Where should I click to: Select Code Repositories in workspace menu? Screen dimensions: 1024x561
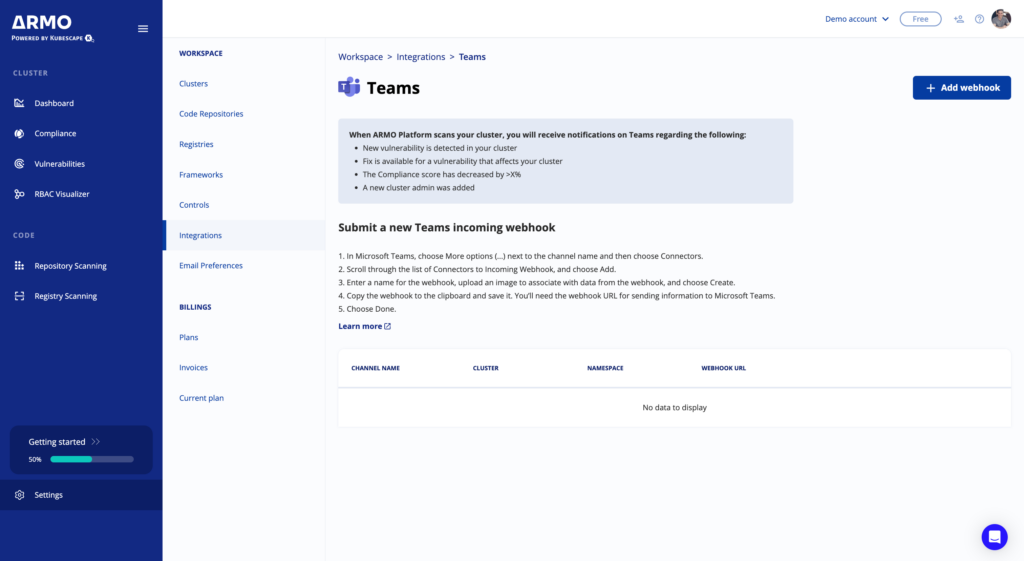[x=211, y=114]
